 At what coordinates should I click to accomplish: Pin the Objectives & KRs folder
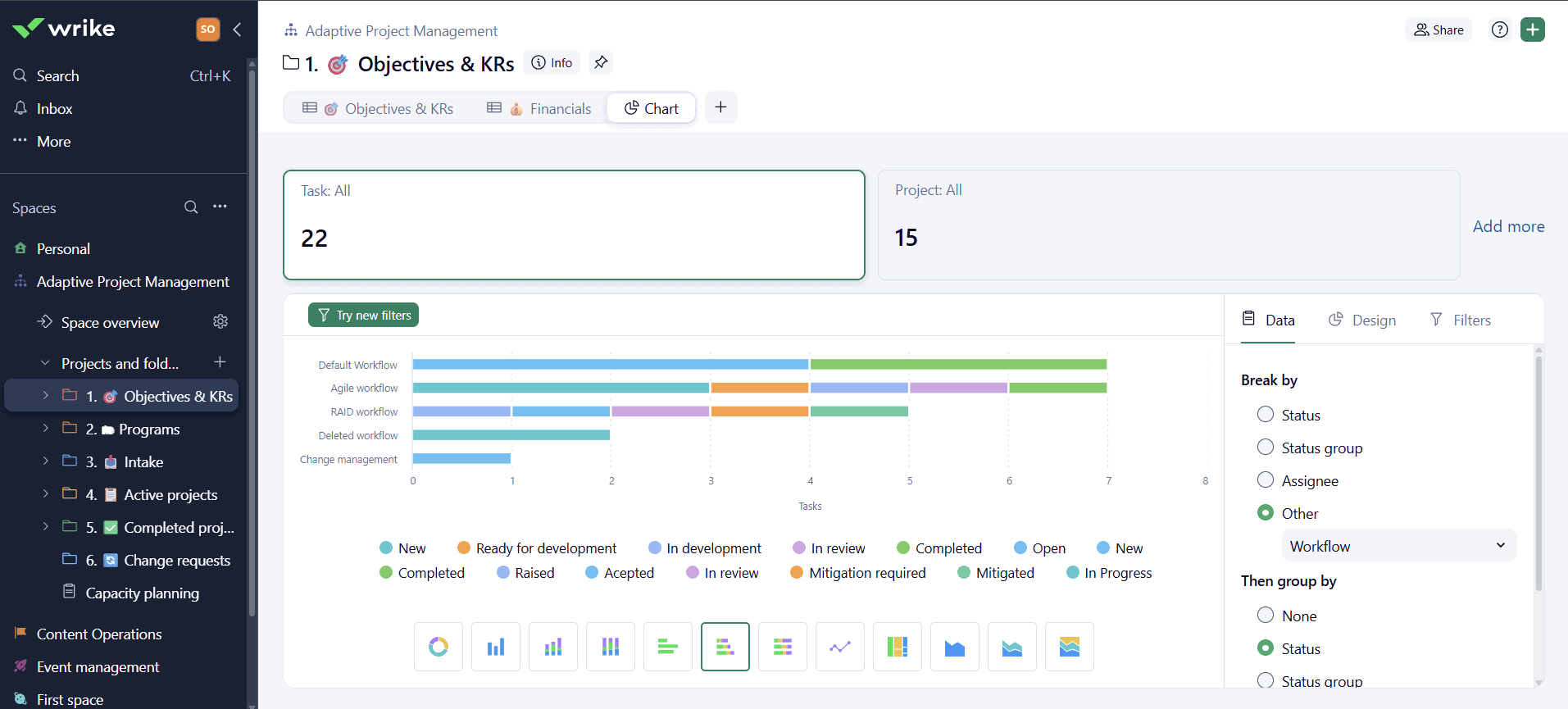coord(601,62)
